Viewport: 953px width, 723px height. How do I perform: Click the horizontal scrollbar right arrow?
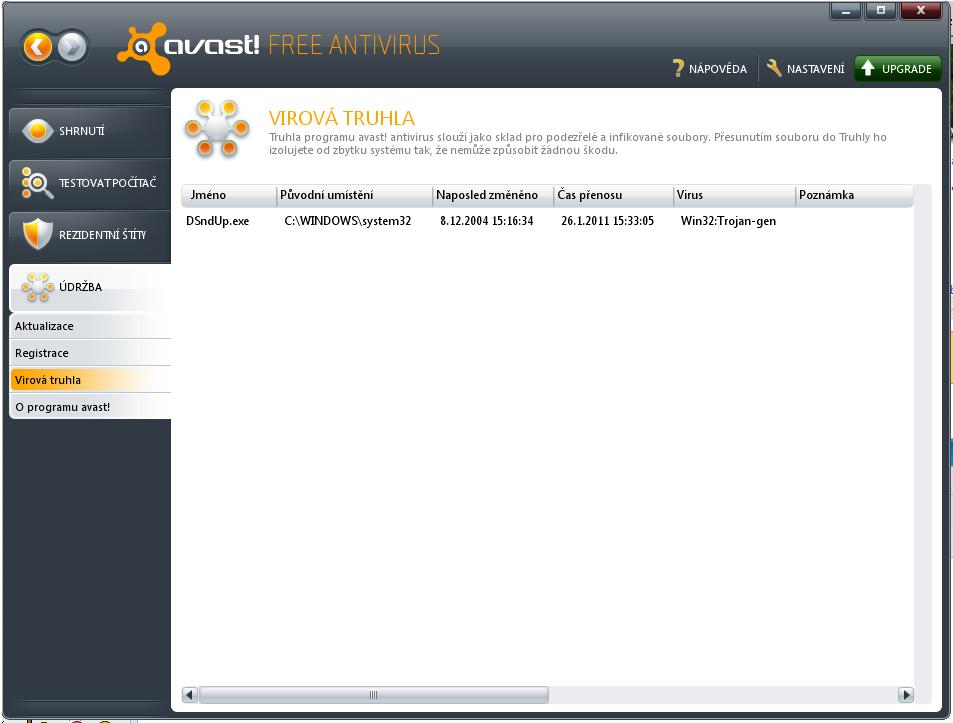click(906, 694)
